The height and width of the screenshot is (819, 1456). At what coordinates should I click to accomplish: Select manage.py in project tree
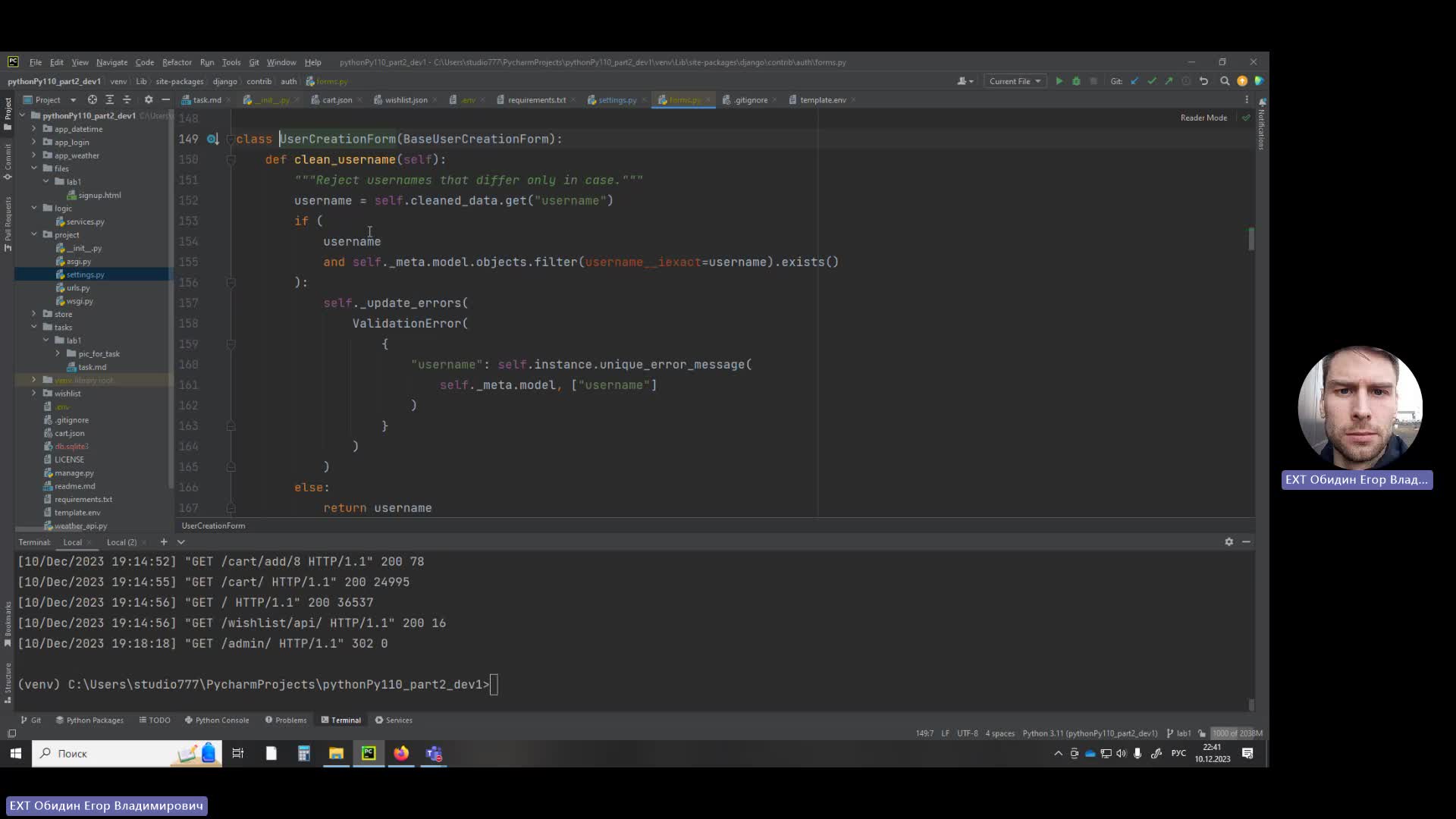(x=74, y=473)
